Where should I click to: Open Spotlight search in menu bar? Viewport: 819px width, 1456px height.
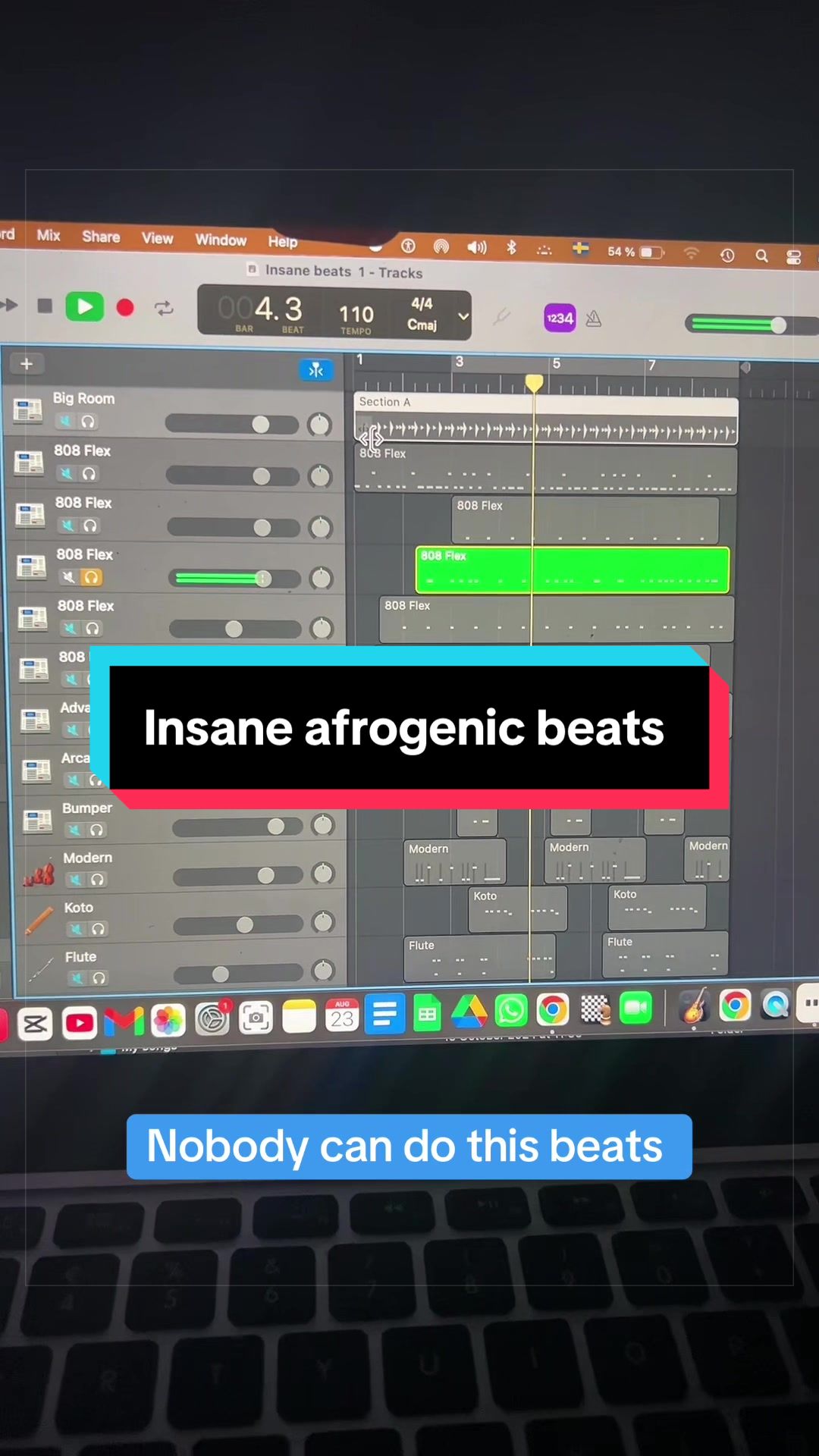point(761,256)
